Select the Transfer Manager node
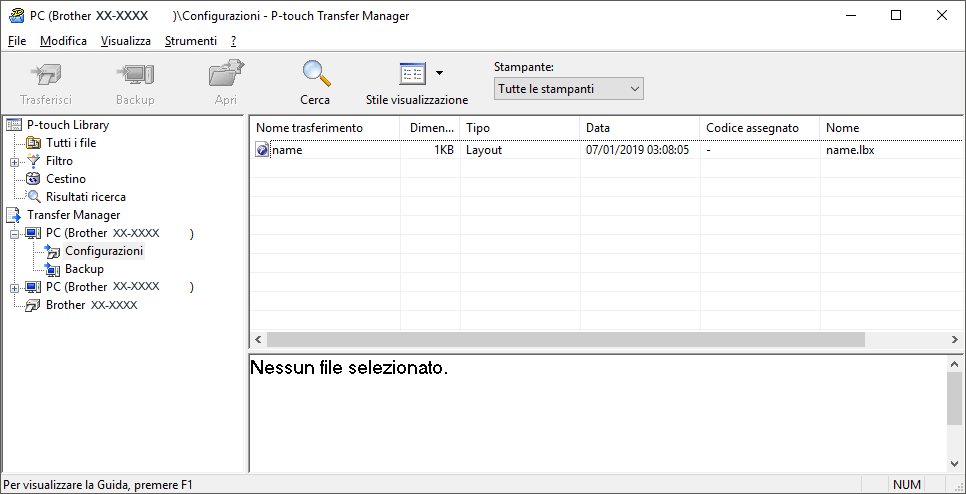The image size is (966, 494). (73, 215)
